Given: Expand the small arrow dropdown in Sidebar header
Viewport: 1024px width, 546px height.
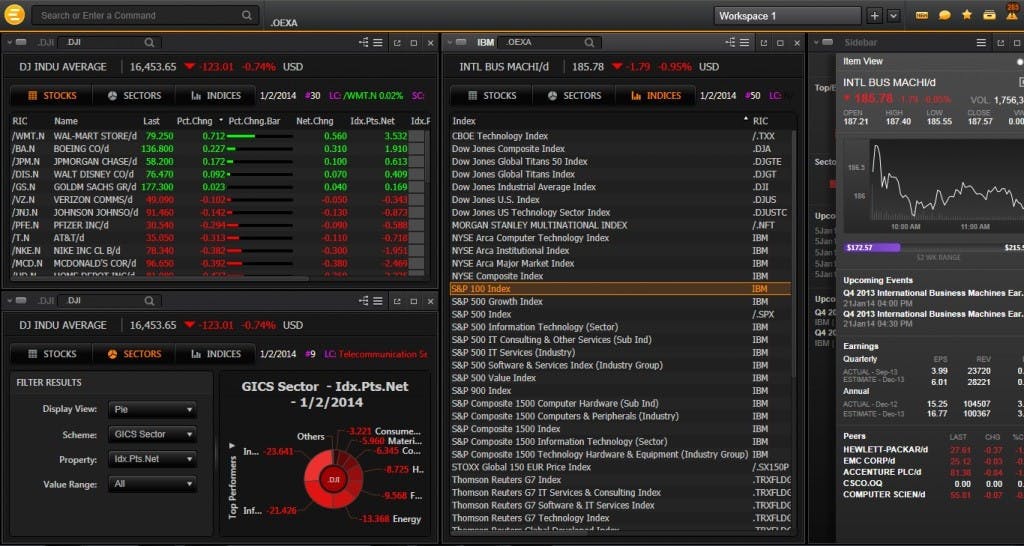Looking at the screenshot, I should coord(816,42).
